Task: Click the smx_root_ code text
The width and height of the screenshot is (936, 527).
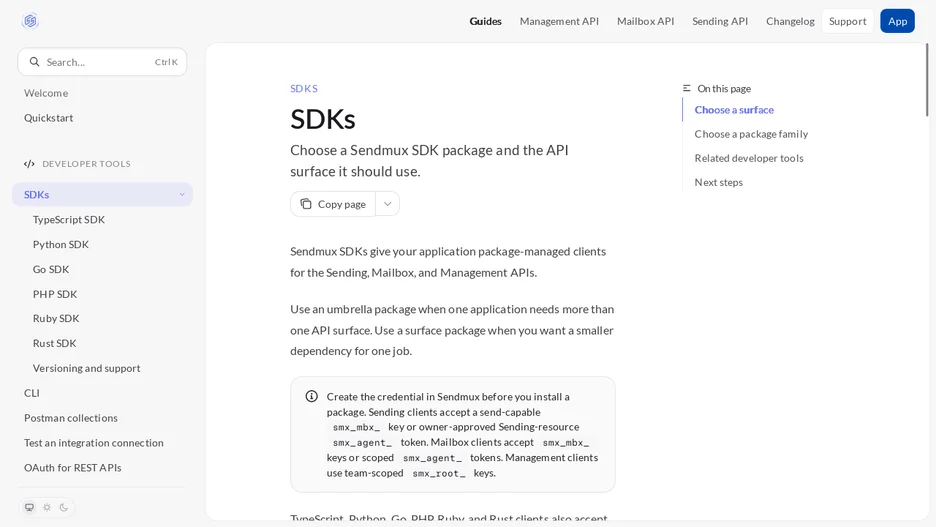Action: point(439,473)
